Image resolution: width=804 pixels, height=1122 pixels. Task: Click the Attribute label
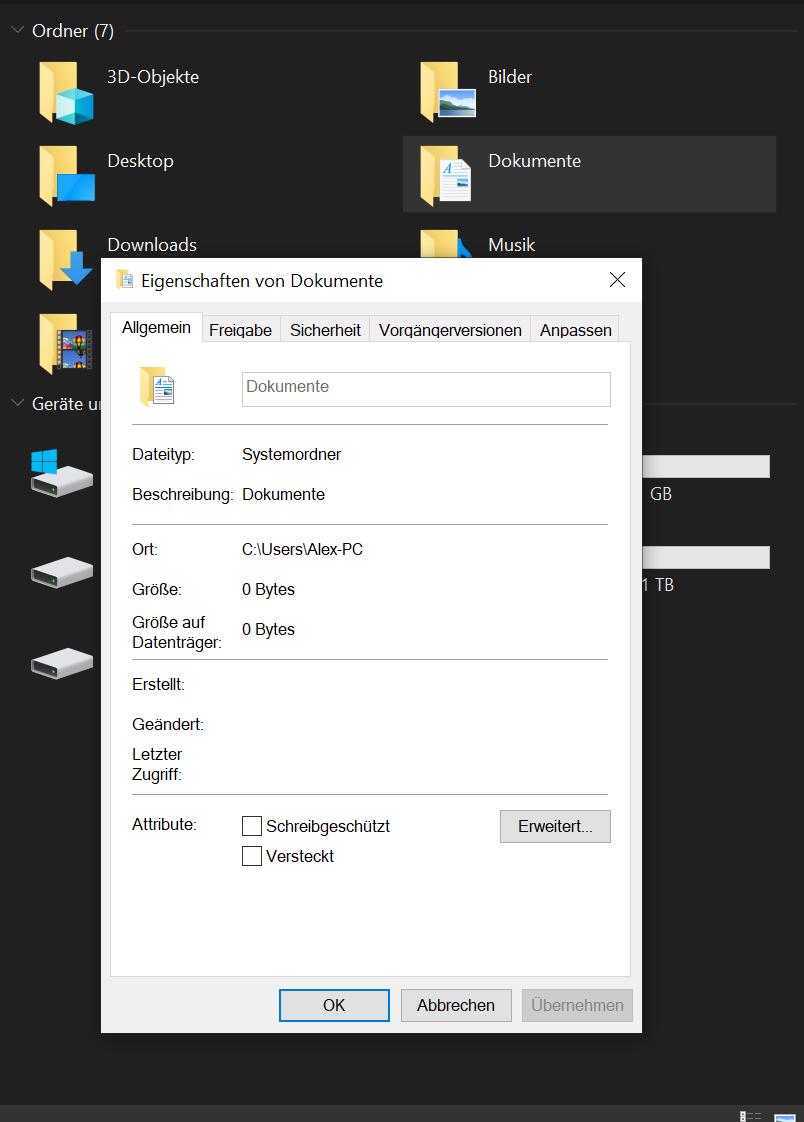point(165,824)
